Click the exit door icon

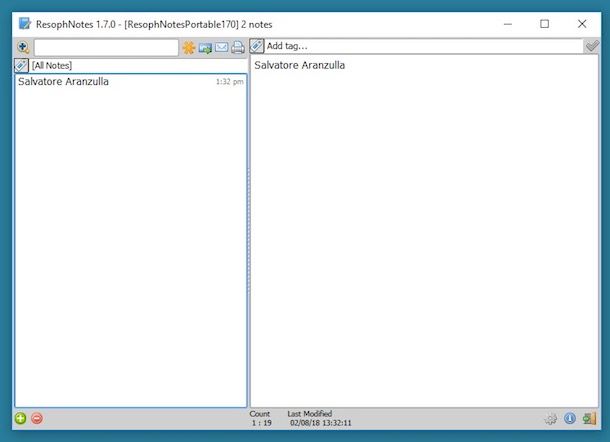click(589, 419)
